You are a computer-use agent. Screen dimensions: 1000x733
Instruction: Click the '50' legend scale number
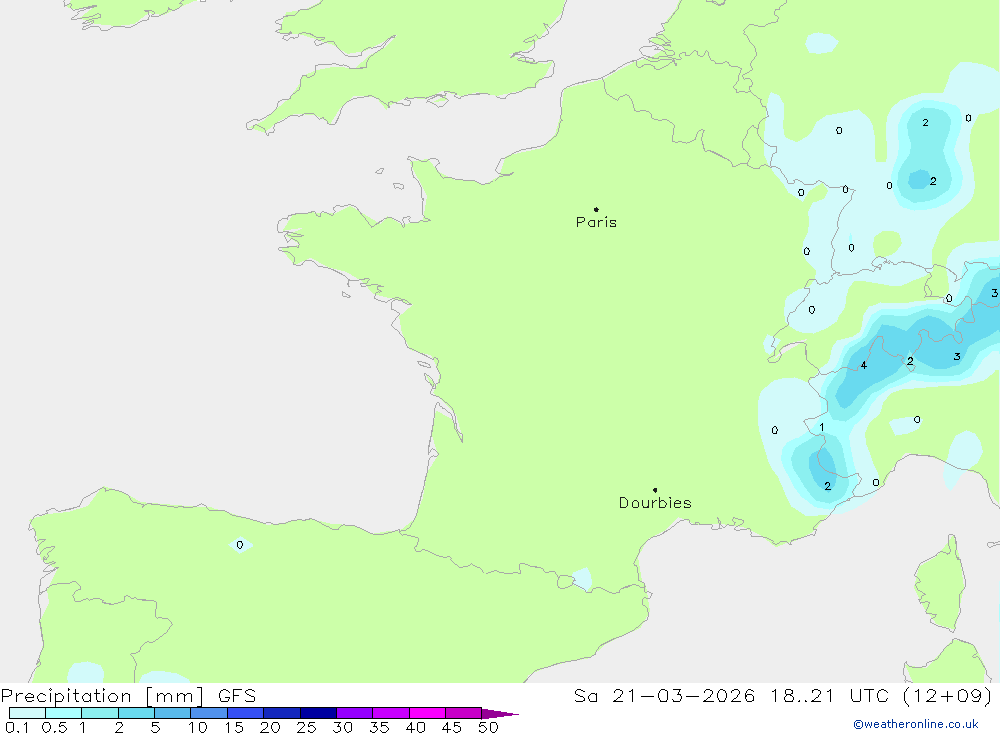(x=488, y=727)
